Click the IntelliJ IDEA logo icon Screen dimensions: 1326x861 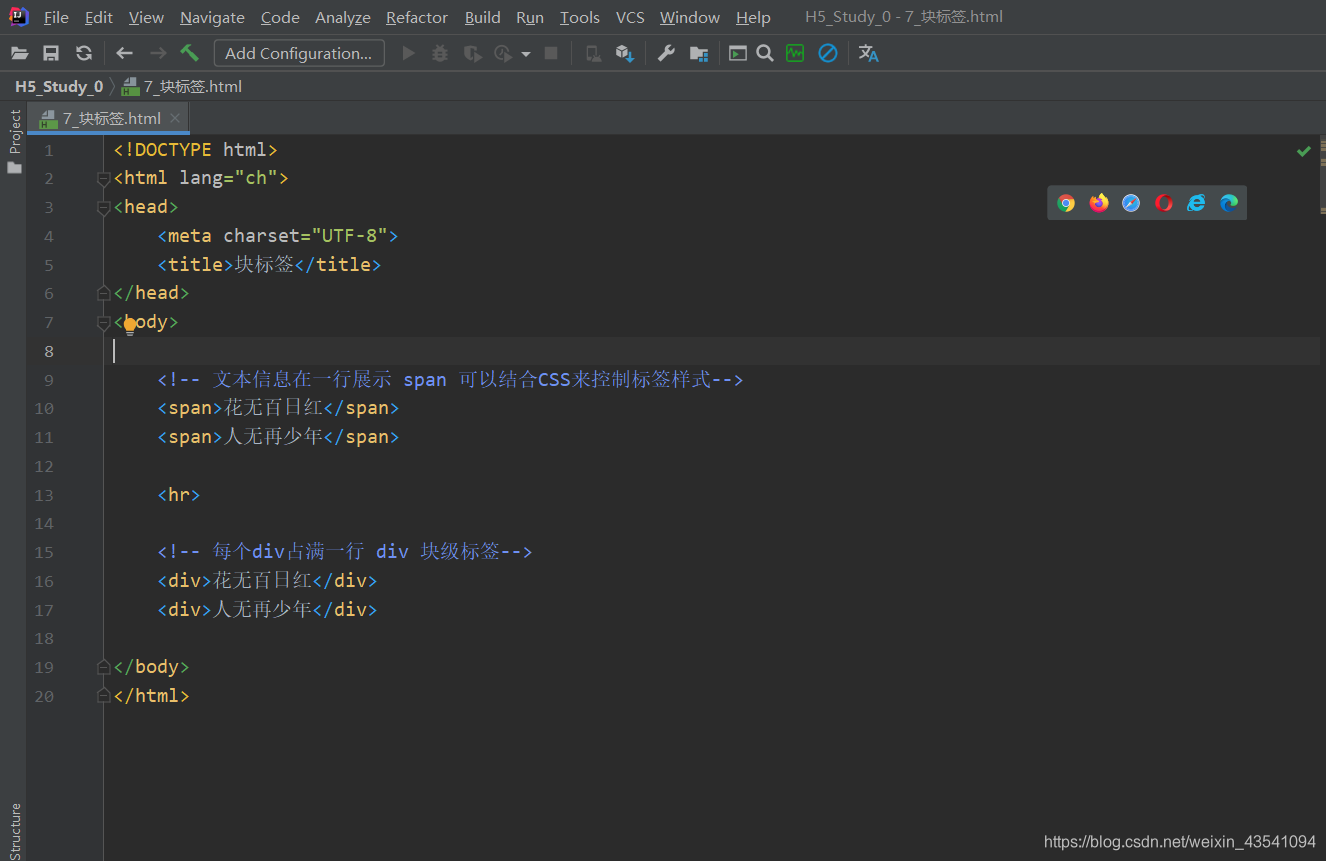tap(19, 17)
